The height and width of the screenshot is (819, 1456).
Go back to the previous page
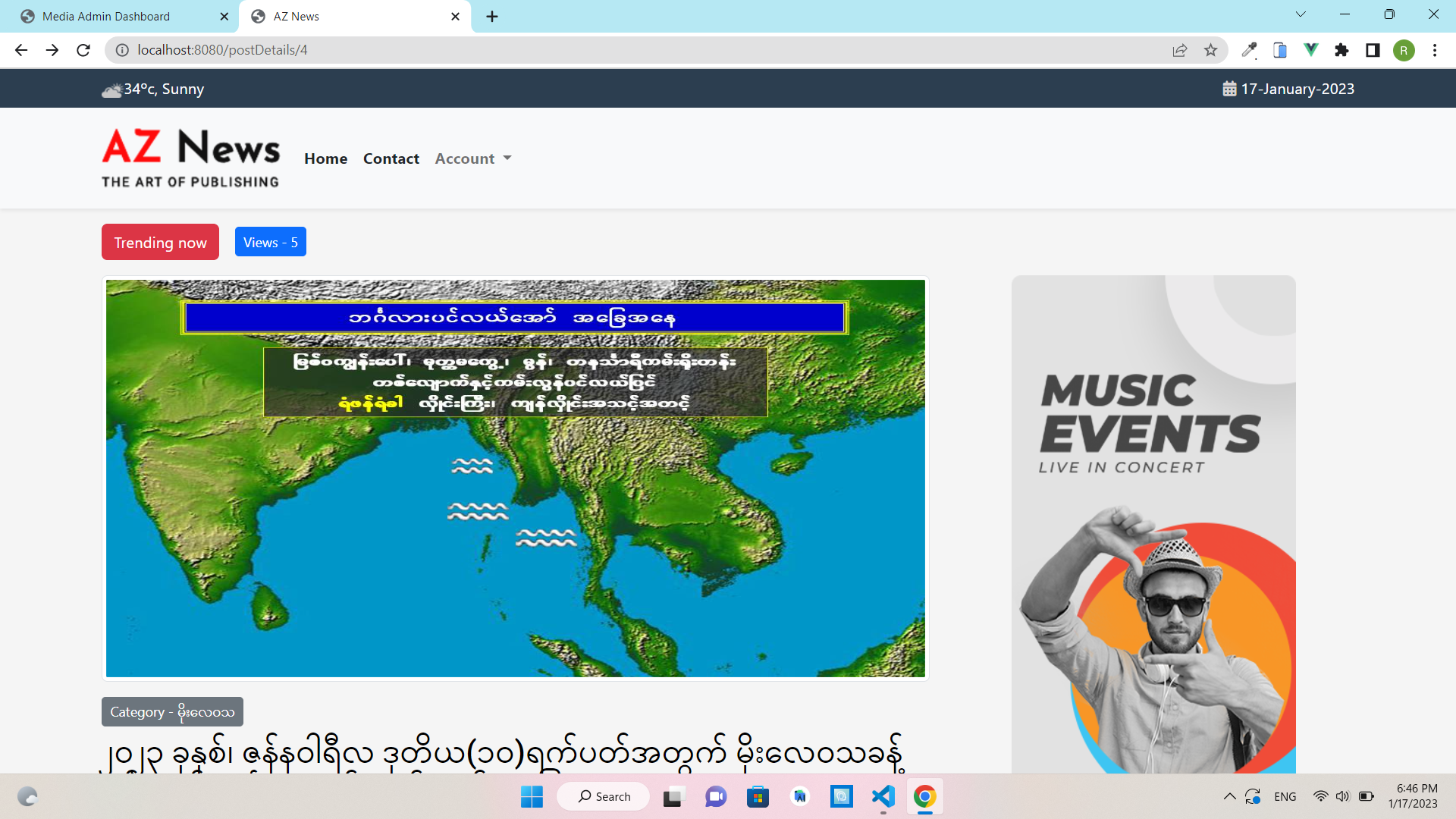click(21, 50)
